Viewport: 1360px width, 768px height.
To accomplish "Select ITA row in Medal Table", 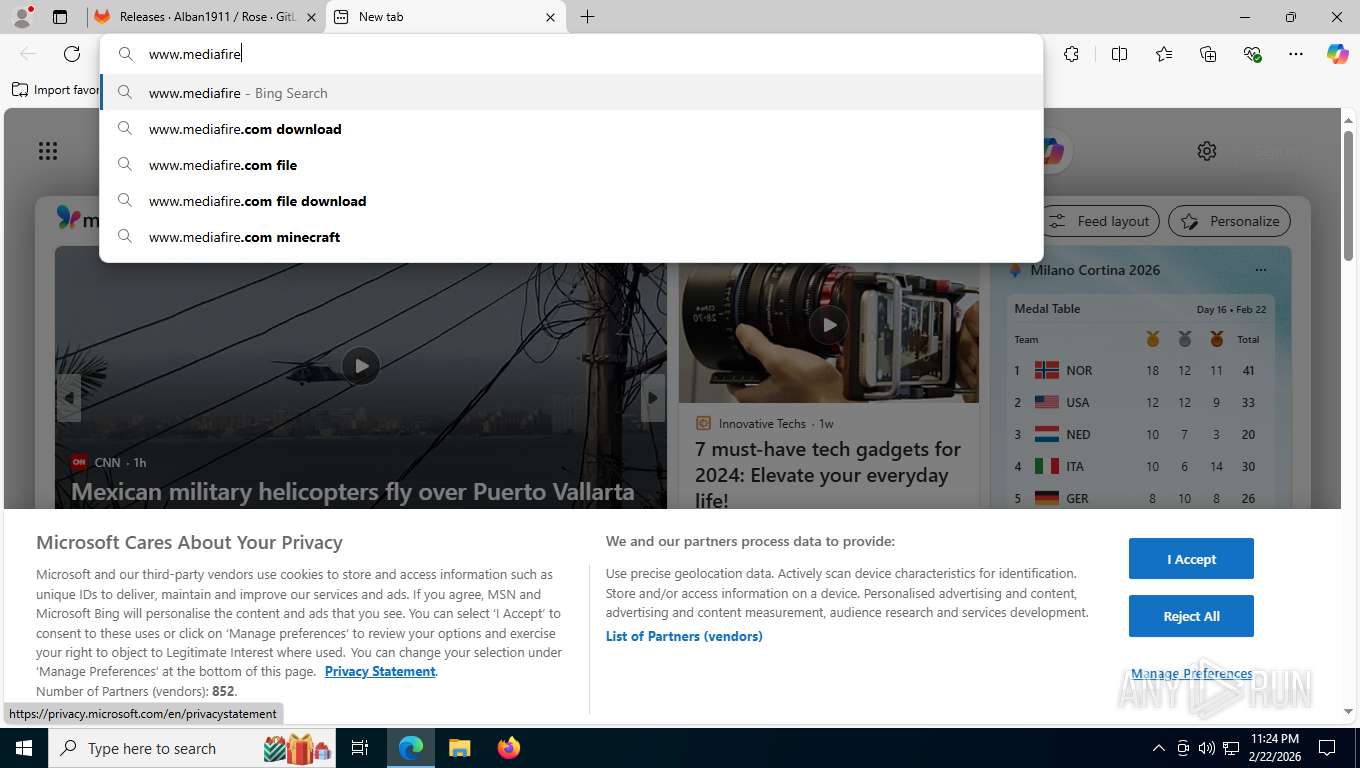I will (x=1140, y=466).
